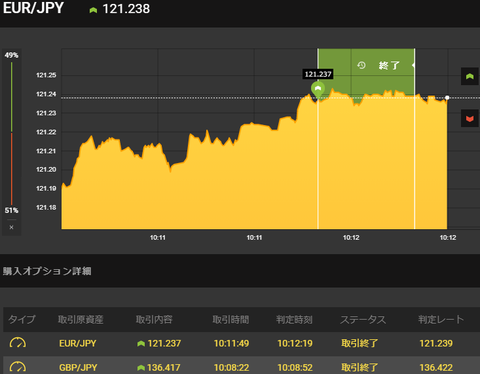
Task: Close the sentiment bar with the X
Action: (x=11, y=227)
